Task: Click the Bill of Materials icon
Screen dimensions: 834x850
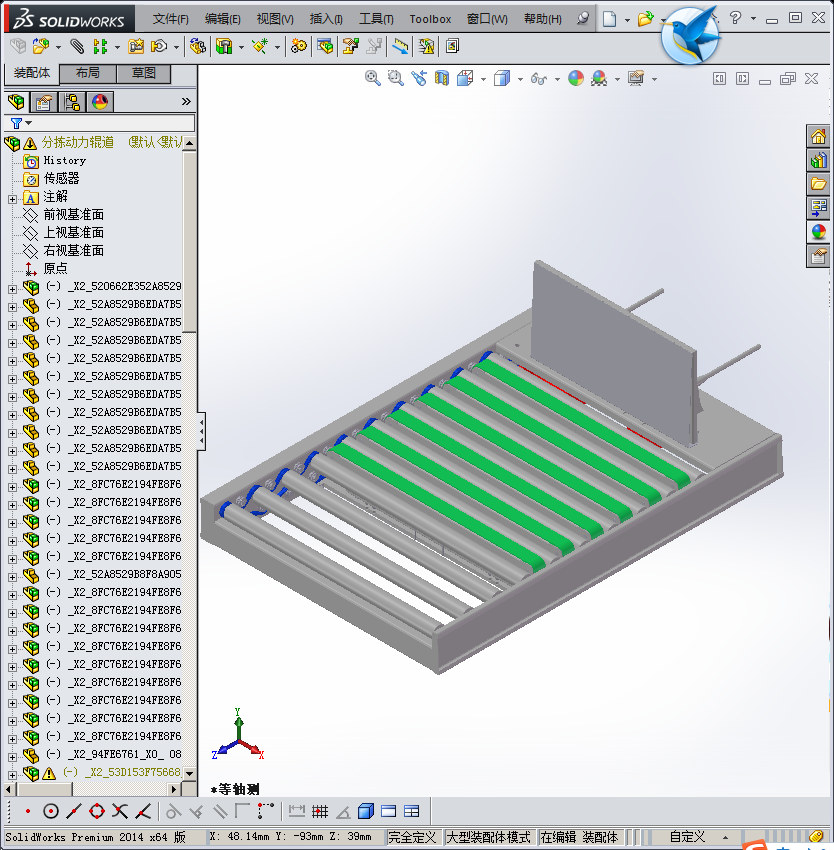Action: click(x=325, y=47)
